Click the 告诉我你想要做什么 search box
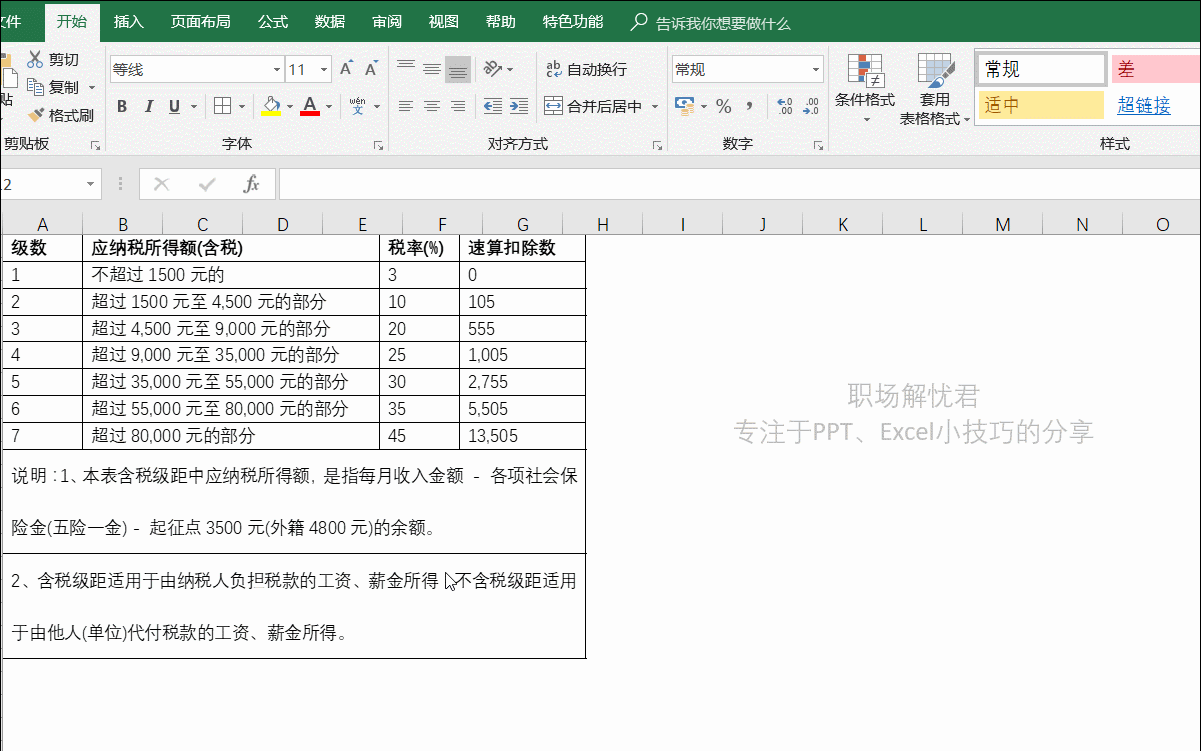This screenshot has width=1201, height=751. tap(711, 22)
